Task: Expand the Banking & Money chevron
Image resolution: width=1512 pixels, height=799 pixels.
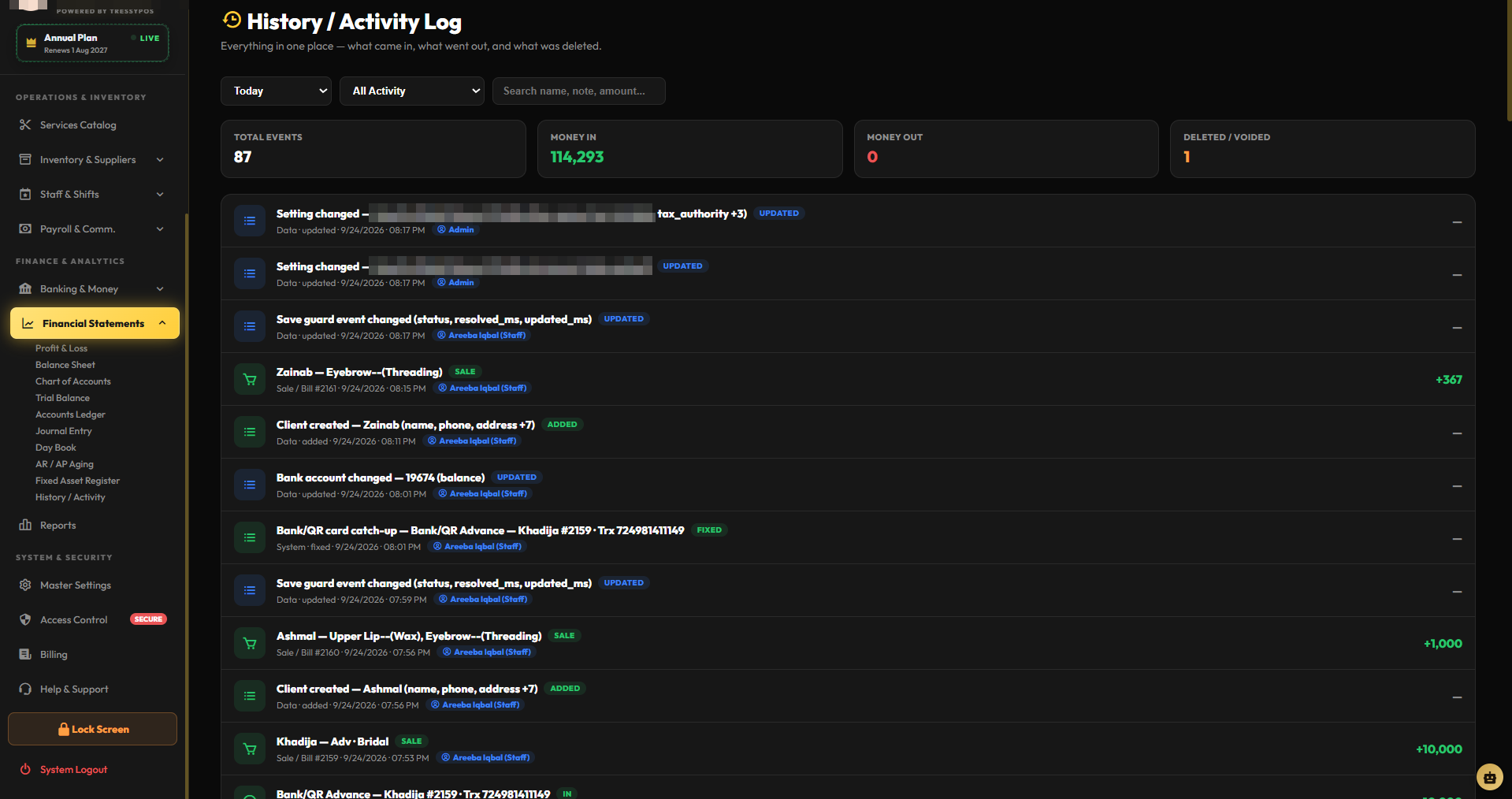Action: point(160,288)
